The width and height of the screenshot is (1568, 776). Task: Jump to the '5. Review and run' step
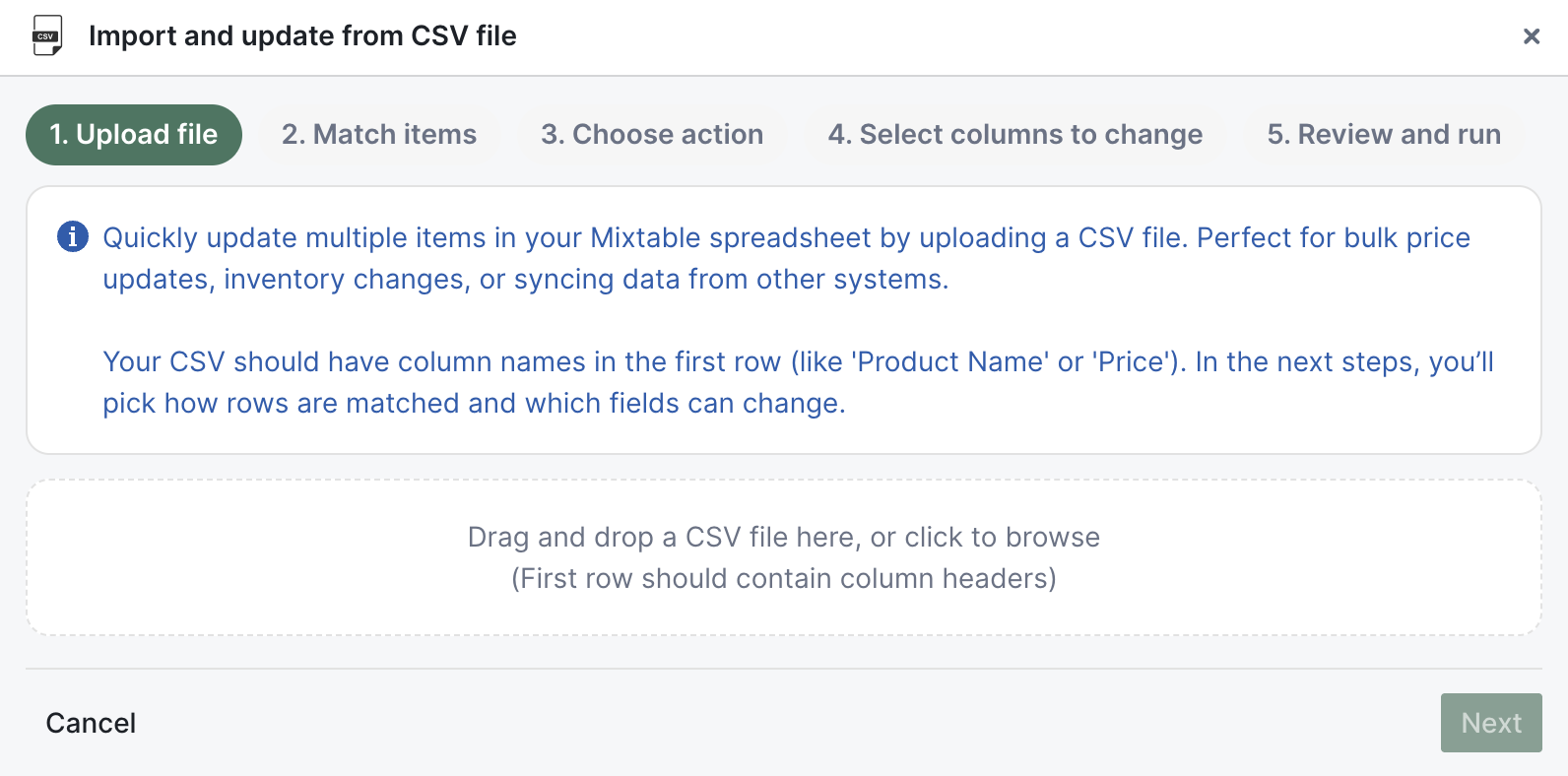click(1384, 134)
